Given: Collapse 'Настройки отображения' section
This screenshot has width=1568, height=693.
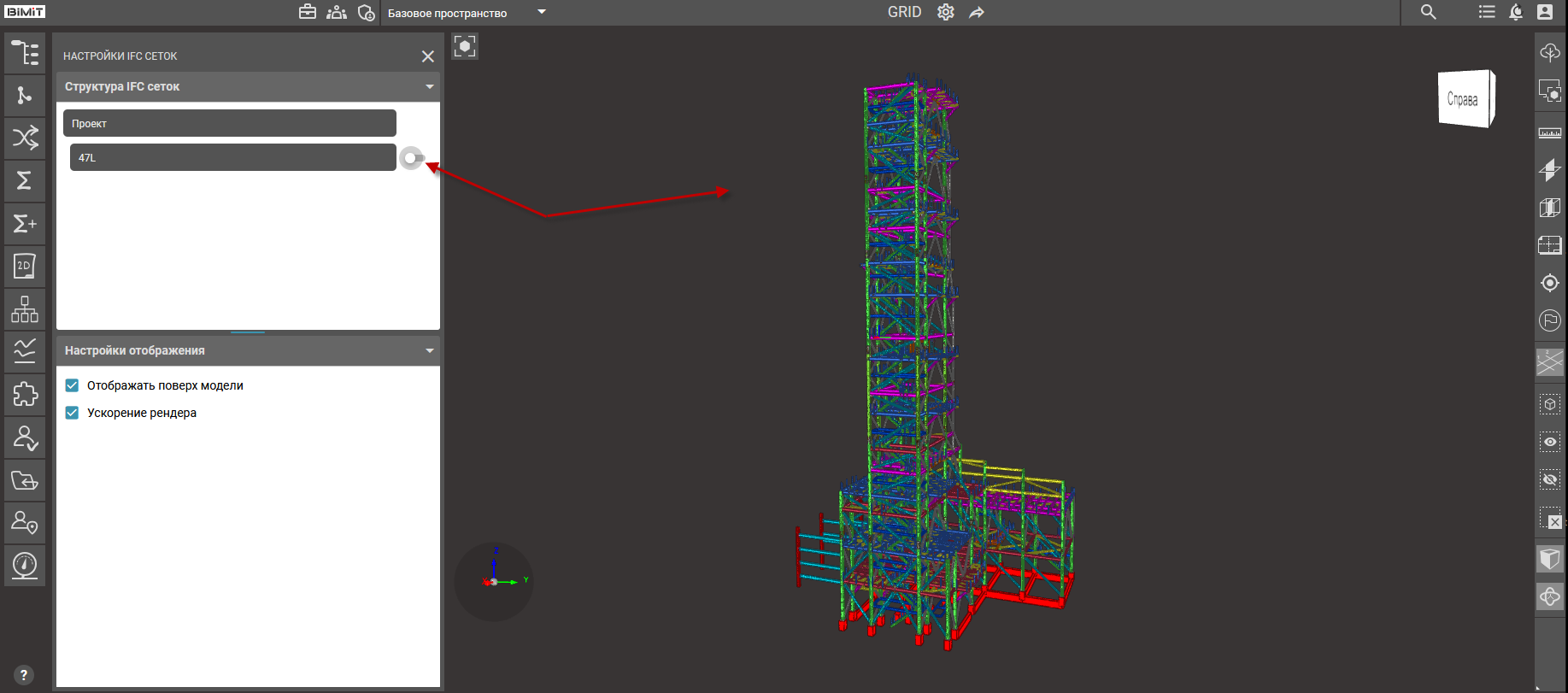Looking at the screenshot, I should (x=429, y=351).
